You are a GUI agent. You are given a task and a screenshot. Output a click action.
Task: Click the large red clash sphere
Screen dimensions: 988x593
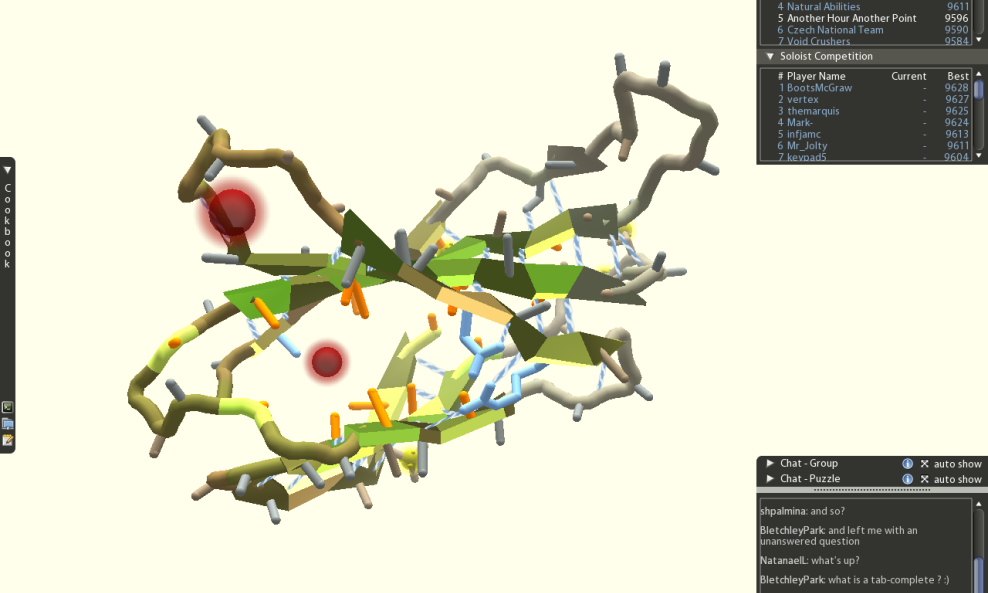(232, 212)
